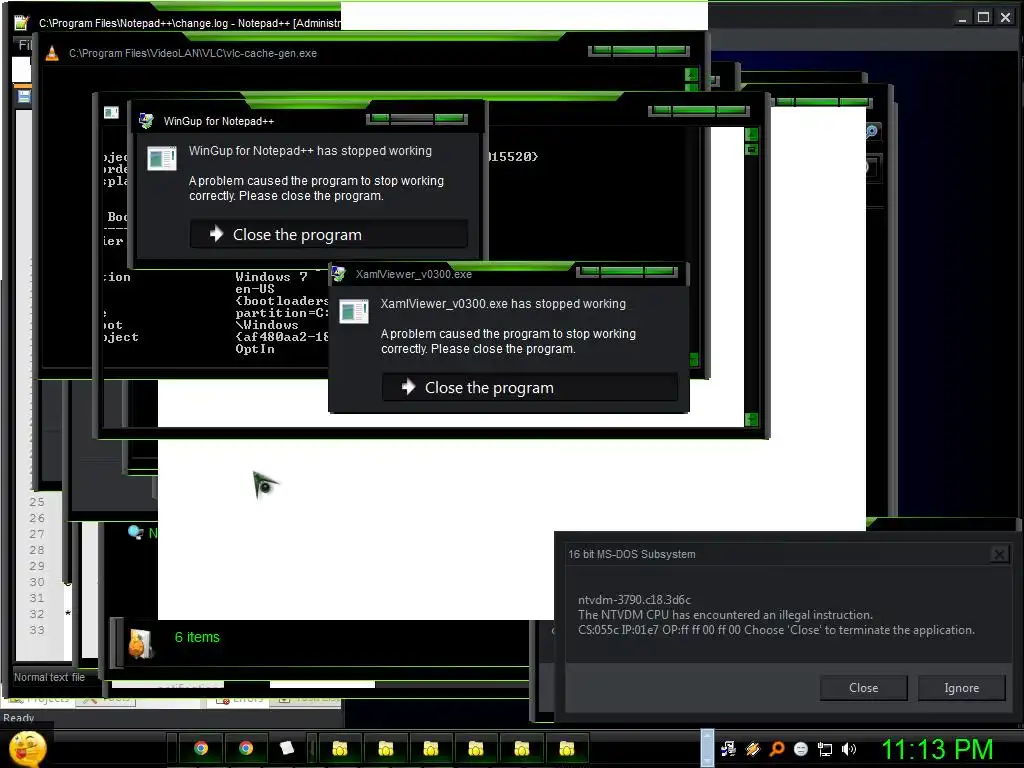Click the 'WinGup for Notepad++ has stopped working' heading
The height and width of the screenshot is (768, 1024).
[x=310, y=151]
